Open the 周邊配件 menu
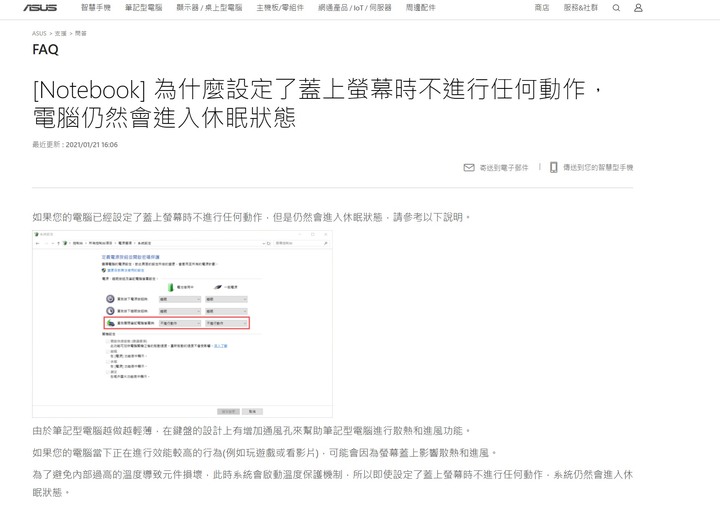The height and width of the screenshot is (505, 720). click(421, 8)
